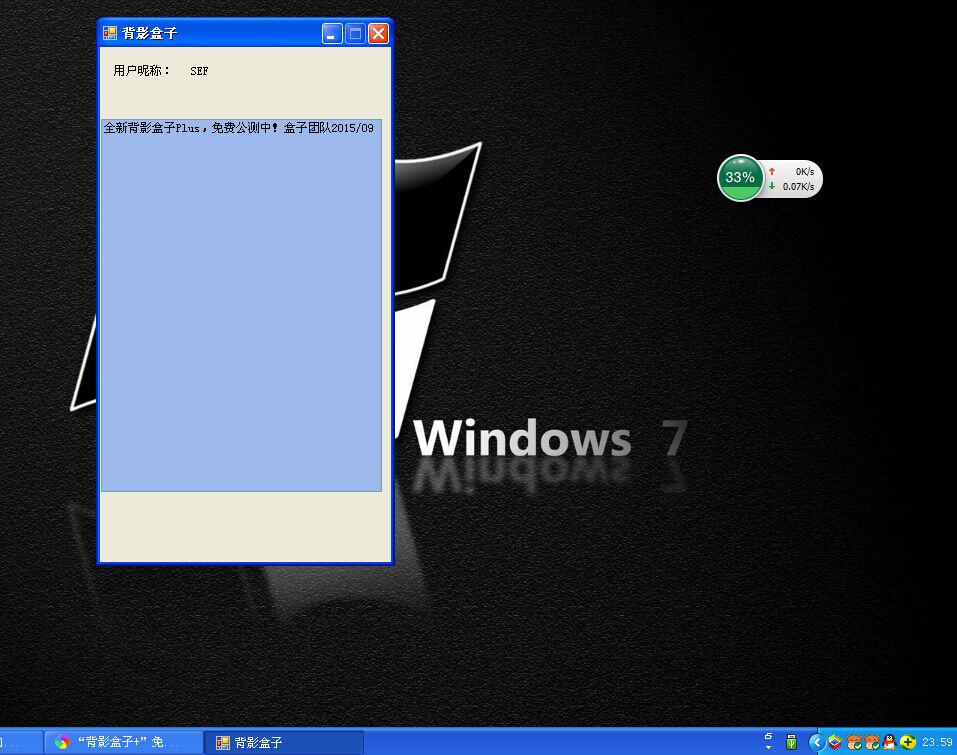957x755 pixels.
Task: Click the 23:59 taskbar clock
Action: click(937, 742)
